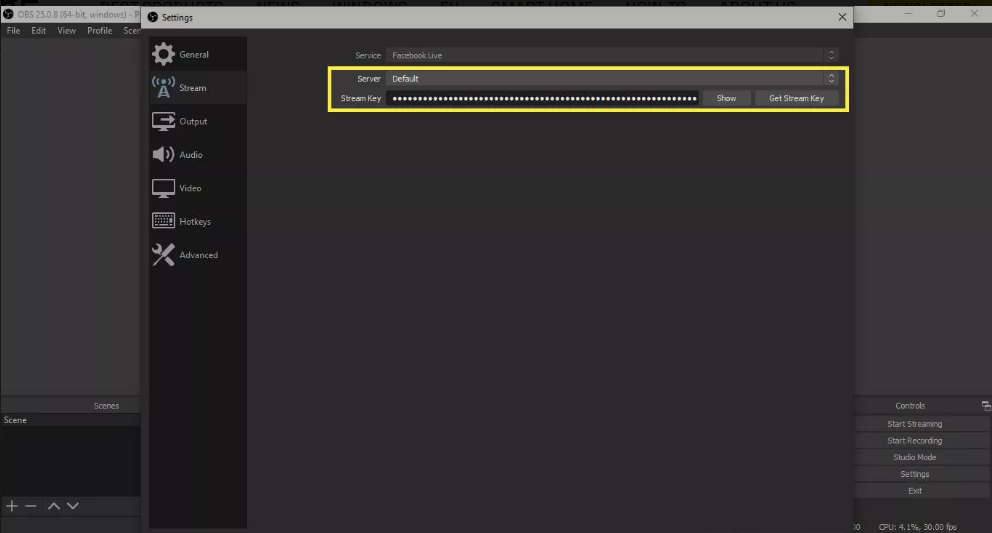Close the Settings dialog
The width and height of the screenshot is (992, 533).
tap(842, 17)
